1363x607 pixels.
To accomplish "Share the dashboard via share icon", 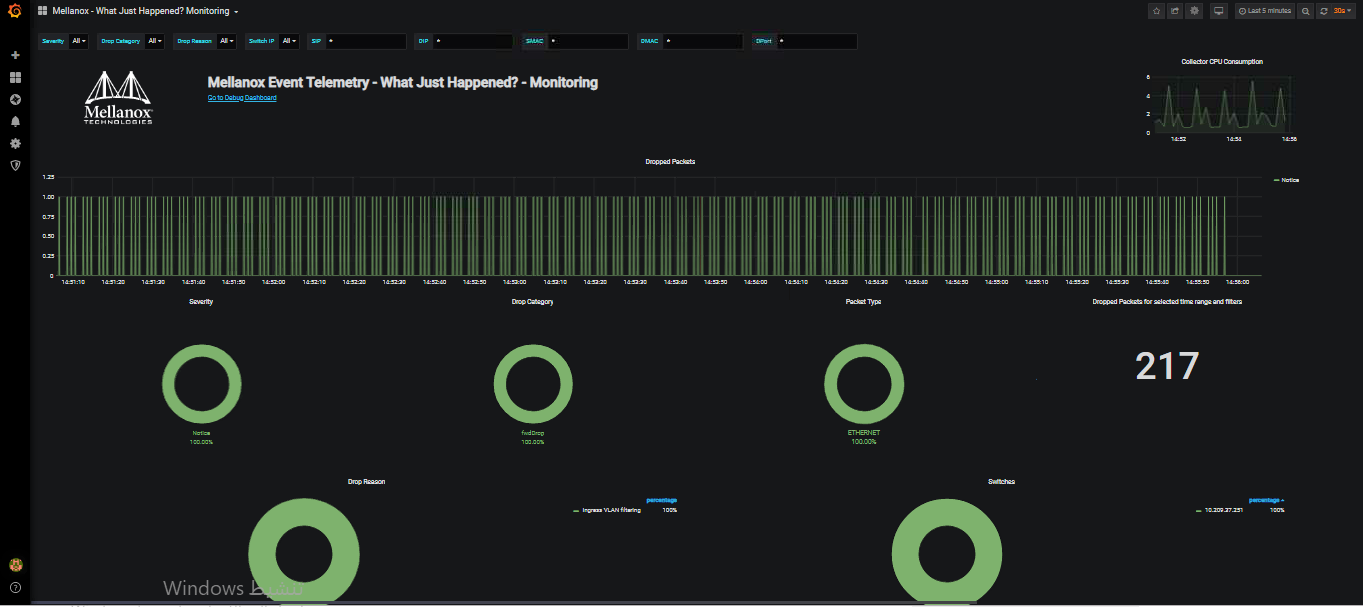I will pos(1175,11).
